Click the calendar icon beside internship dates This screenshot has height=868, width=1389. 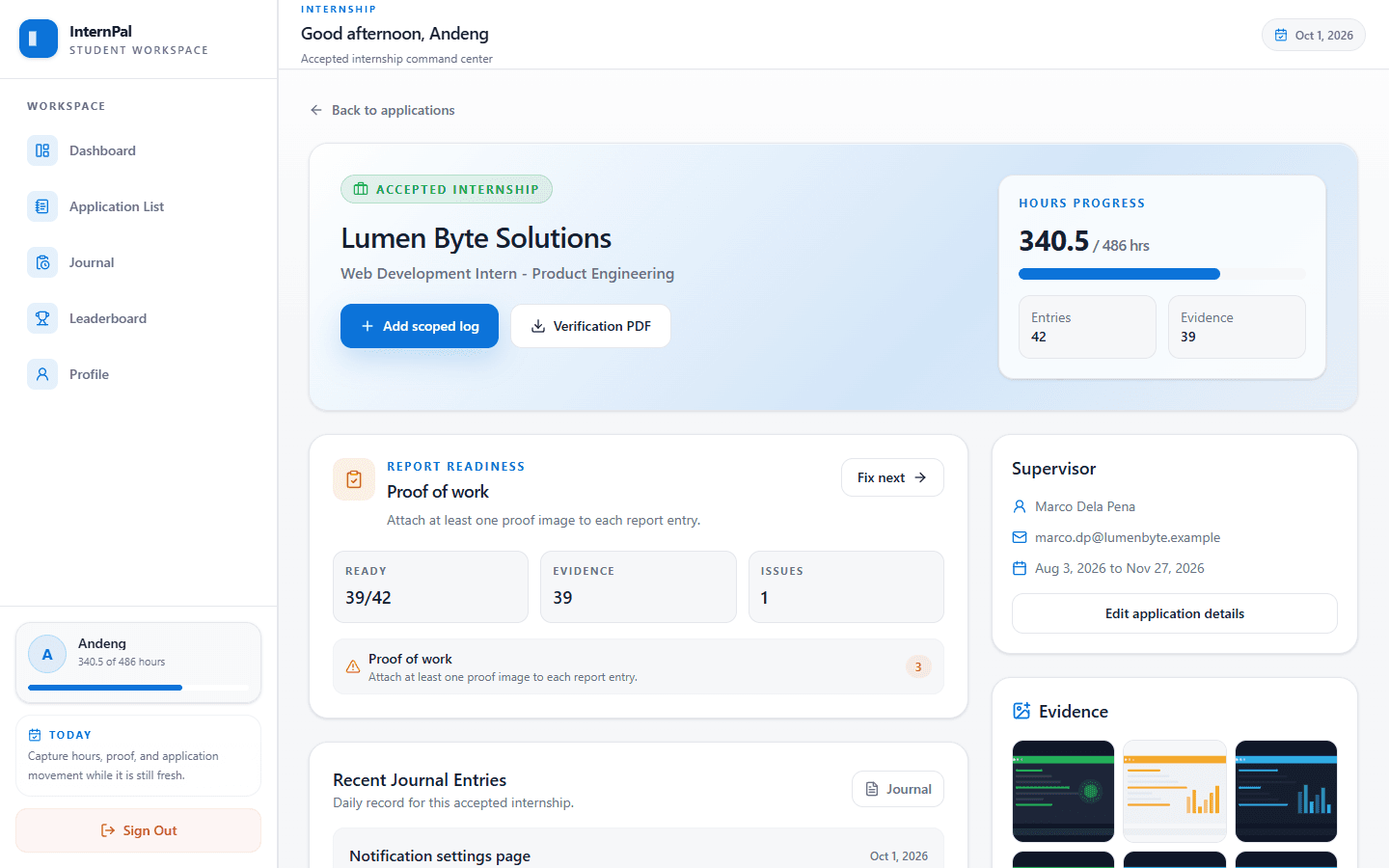pos(1020,568)
